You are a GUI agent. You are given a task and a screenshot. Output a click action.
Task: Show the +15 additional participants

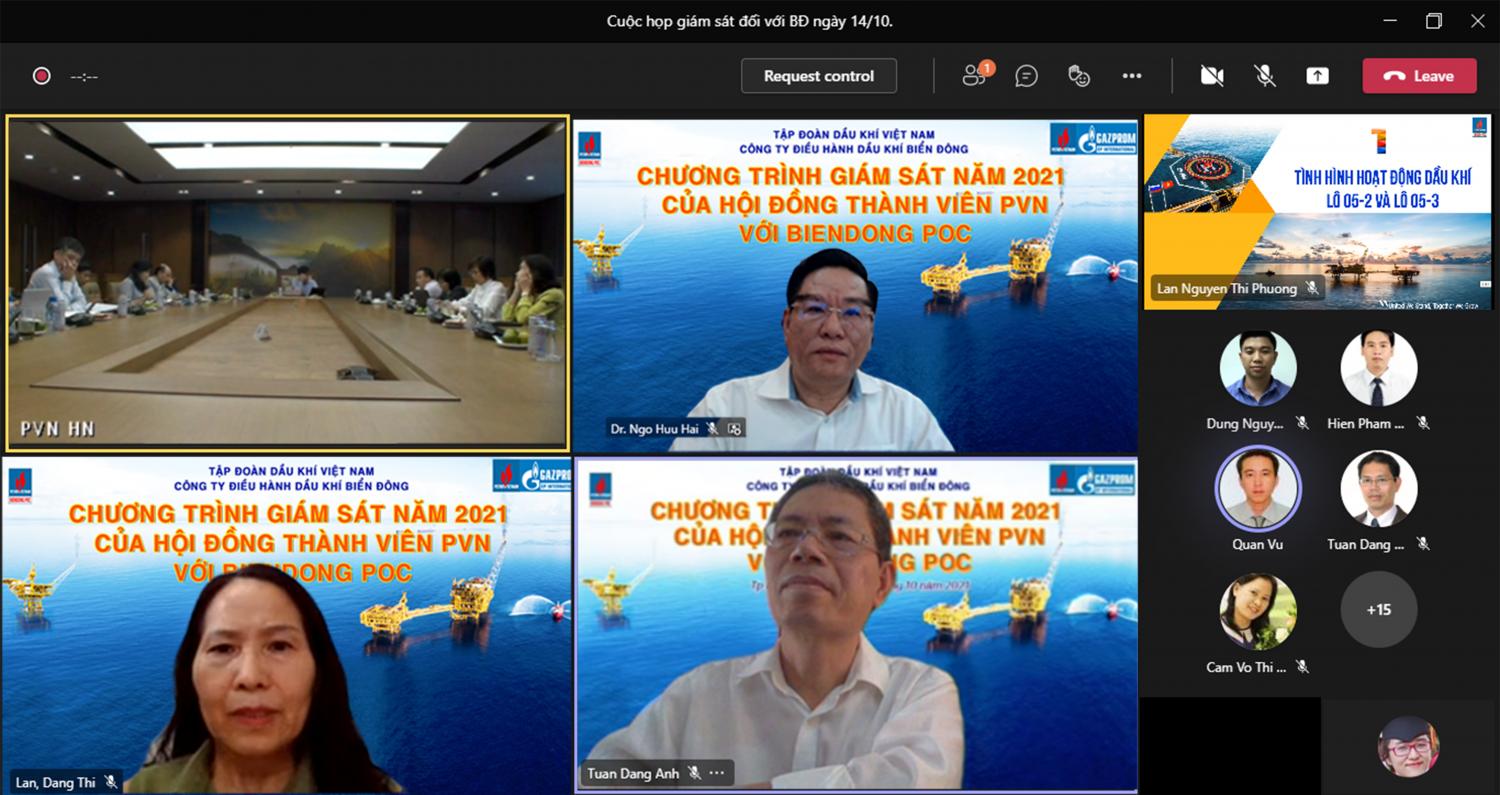coord(1379,610)
